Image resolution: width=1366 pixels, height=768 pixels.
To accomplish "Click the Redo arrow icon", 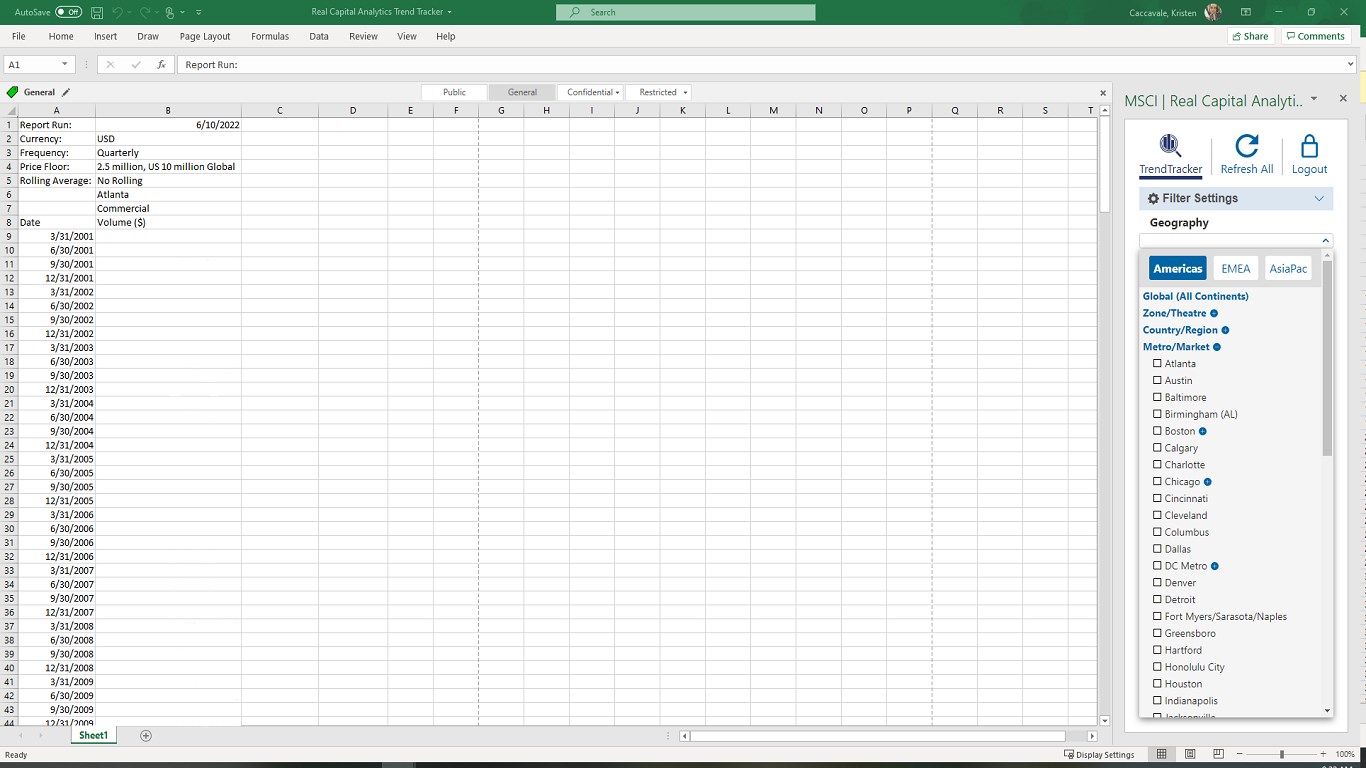I will click(145, 12).
